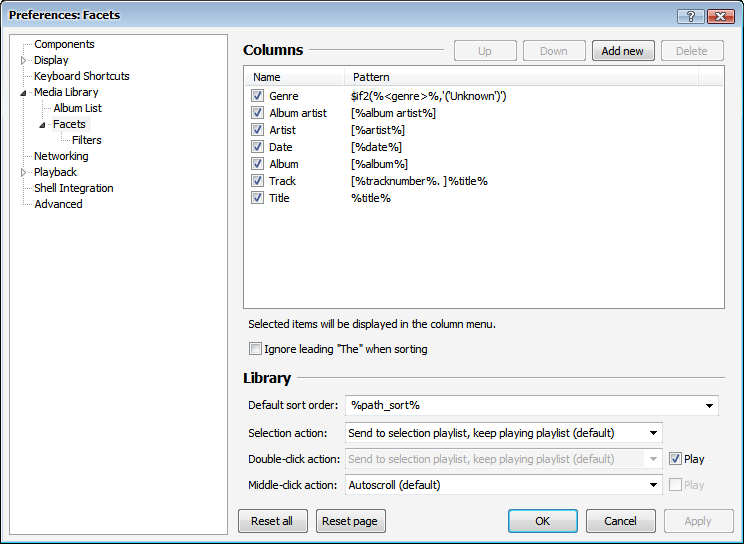Toggle the Album artist column checkbox
This screenshot has height=544, width=744.
coord(258,113)
